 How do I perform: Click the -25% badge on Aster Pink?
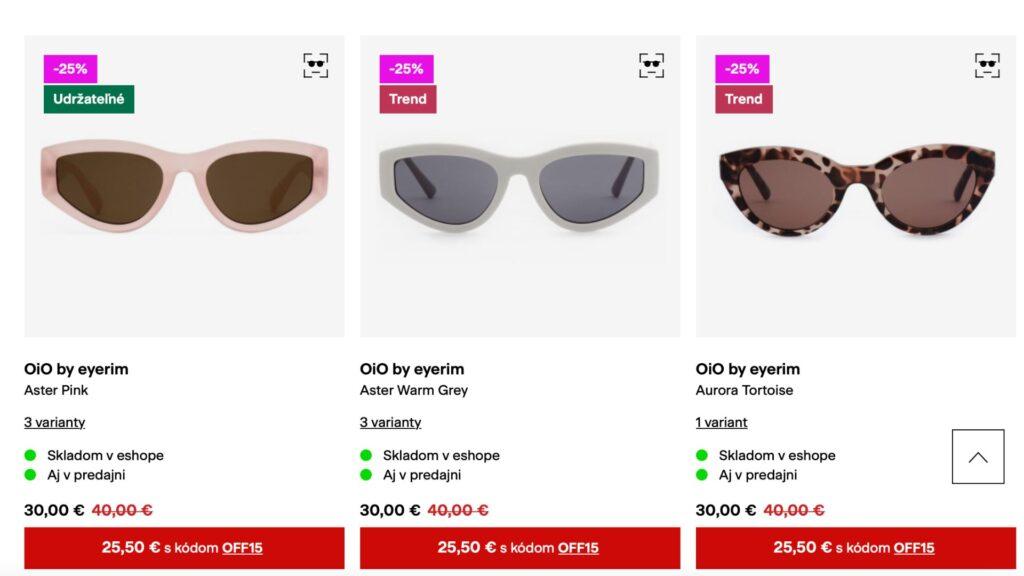point(71,69)
